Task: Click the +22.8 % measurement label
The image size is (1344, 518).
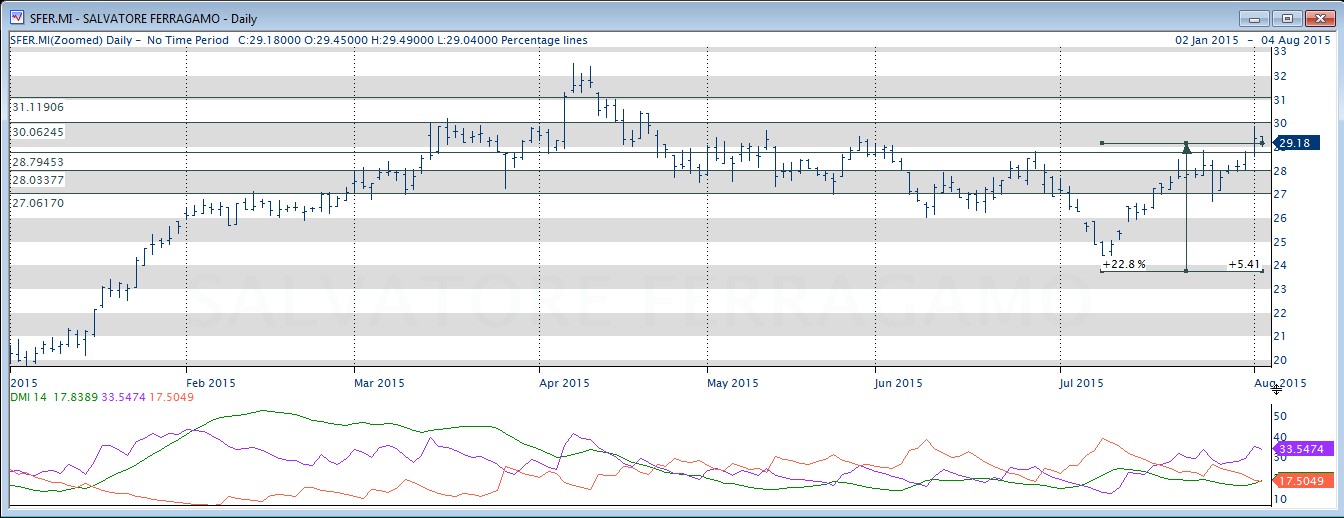Action: tap(1123, 264)
